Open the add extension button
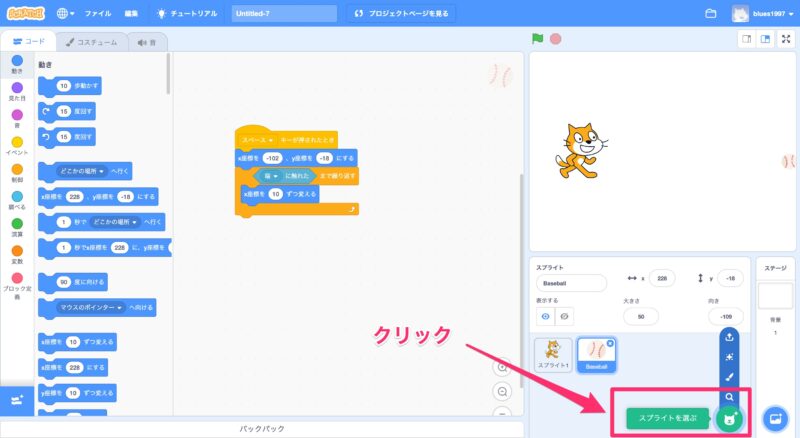Viewport: 800px width, 438px height. point(17,400)
